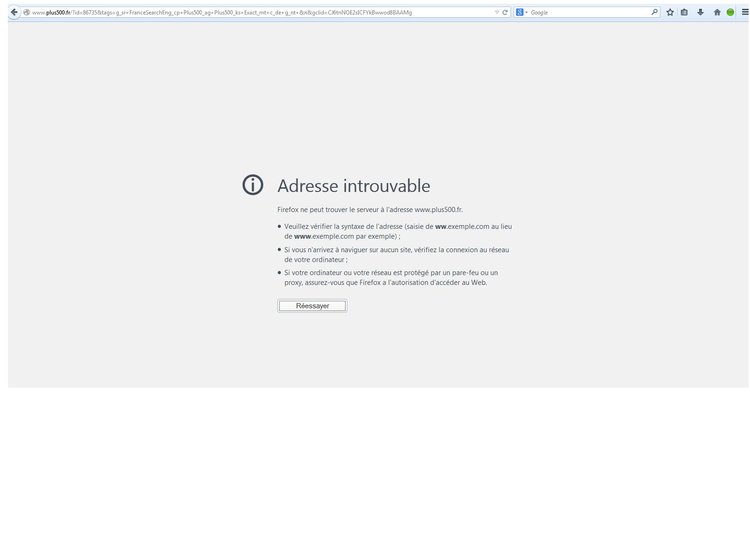The width and height of the screenshot is (750, 546).
Task: Go back with the back arrow button
Action: click(x=14, y=12)
